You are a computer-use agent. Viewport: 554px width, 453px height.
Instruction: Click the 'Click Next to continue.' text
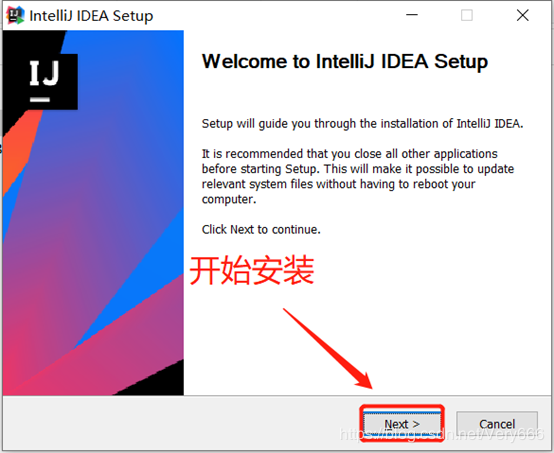(x=261, y=229)
